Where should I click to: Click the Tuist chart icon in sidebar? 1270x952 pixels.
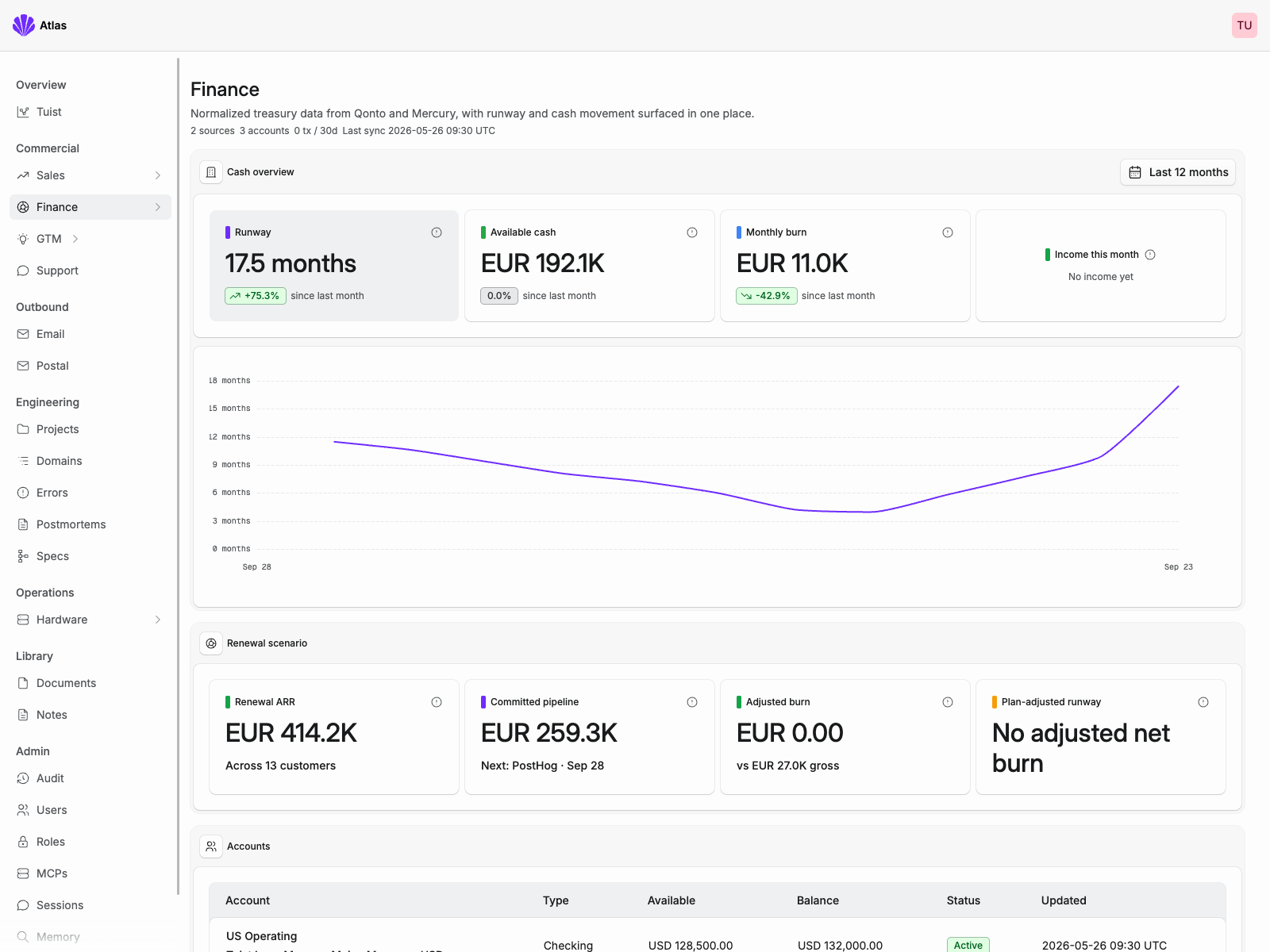click(x=23, y=112)
